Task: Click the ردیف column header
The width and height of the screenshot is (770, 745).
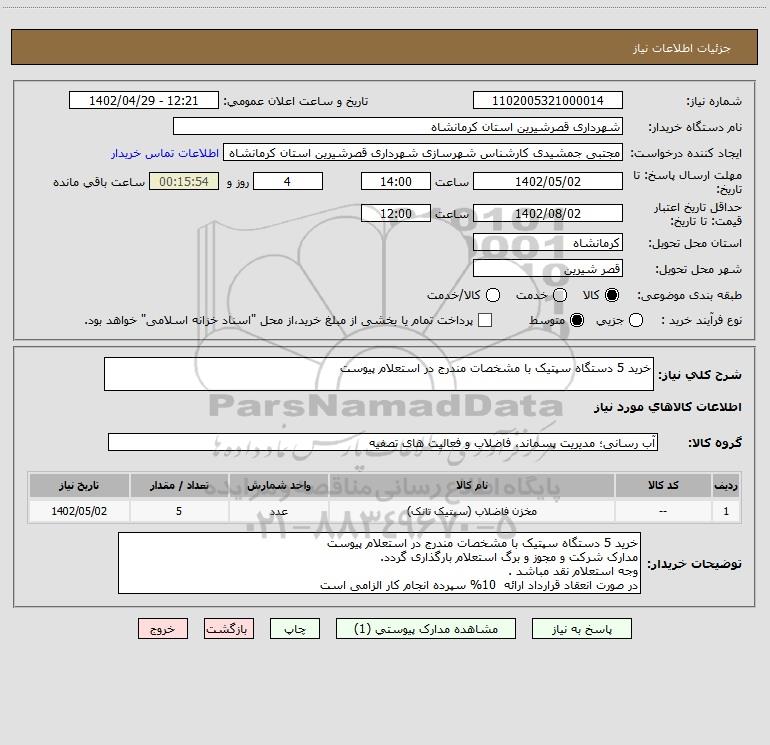Action: (x=726, y=485)
